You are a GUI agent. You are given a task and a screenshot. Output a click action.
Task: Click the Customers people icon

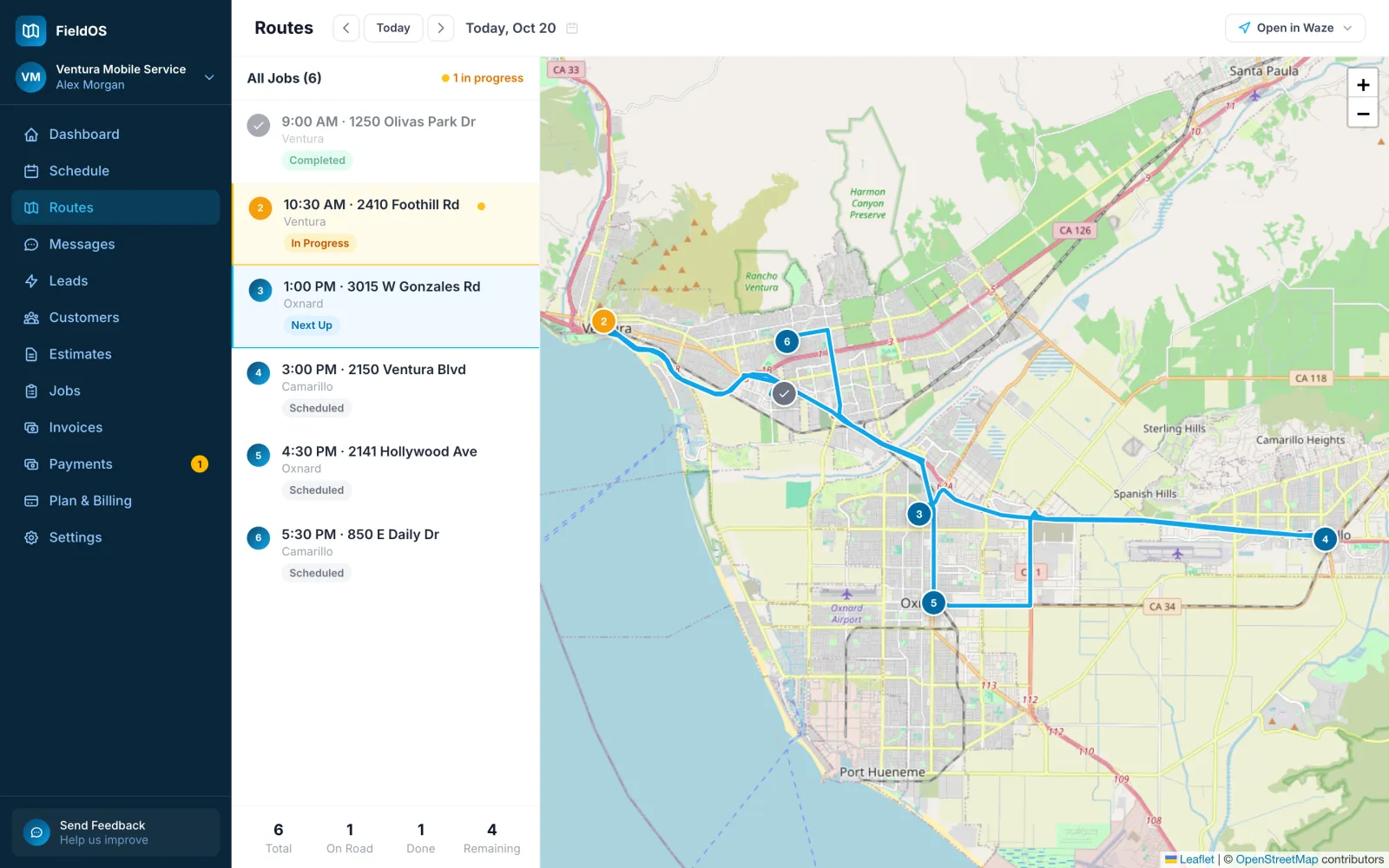click(x=31, y=318)
